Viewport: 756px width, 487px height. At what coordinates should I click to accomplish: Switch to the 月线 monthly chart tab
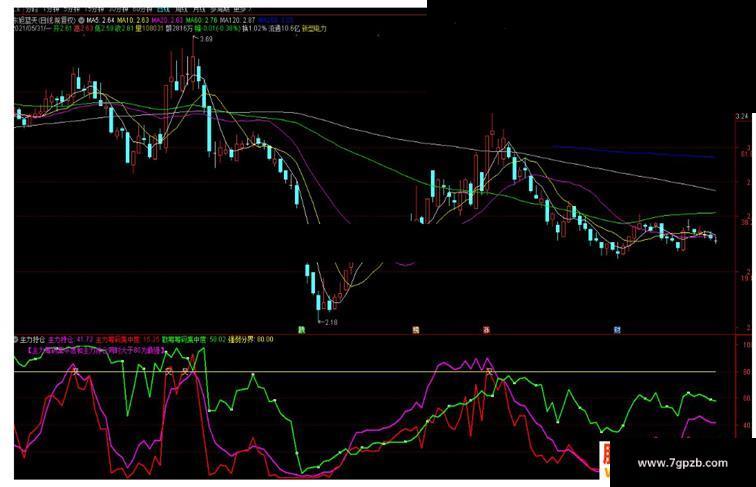pos(199,10)
